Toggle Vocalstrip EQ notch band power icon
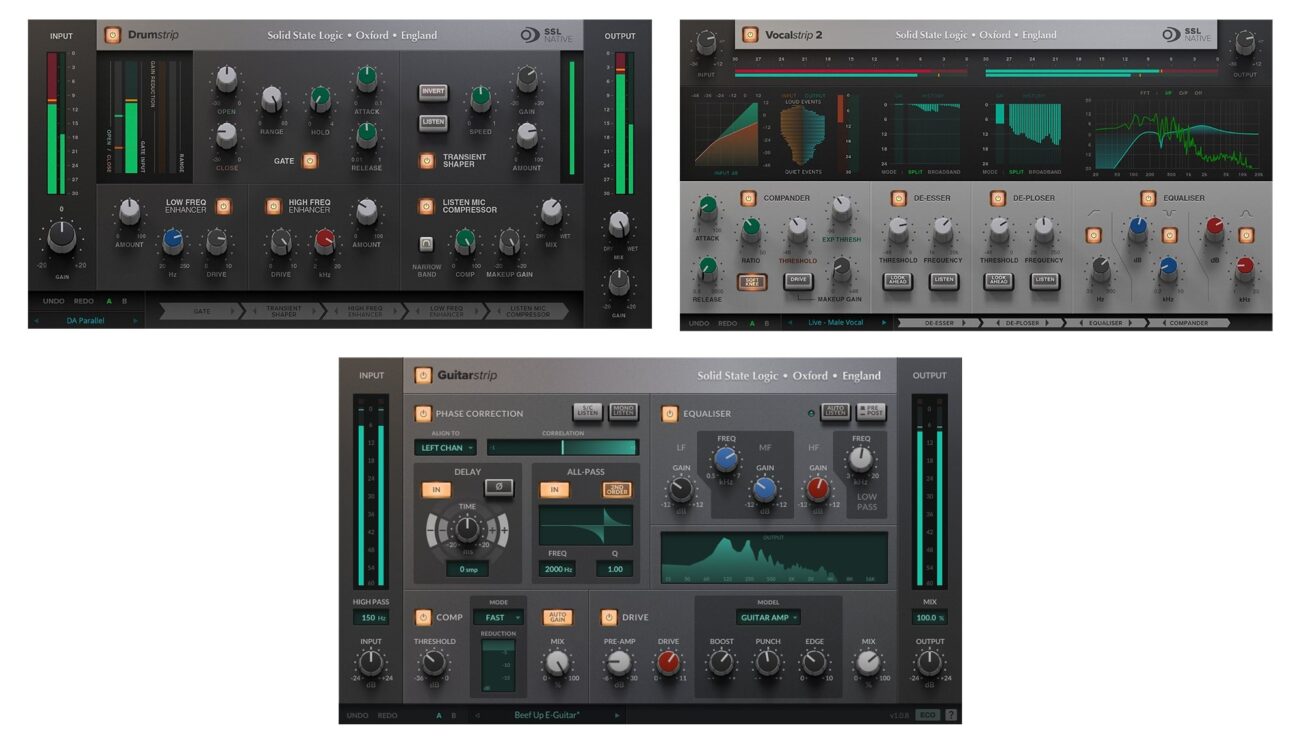This screenshot has height=749, width=1300. 1169,235
